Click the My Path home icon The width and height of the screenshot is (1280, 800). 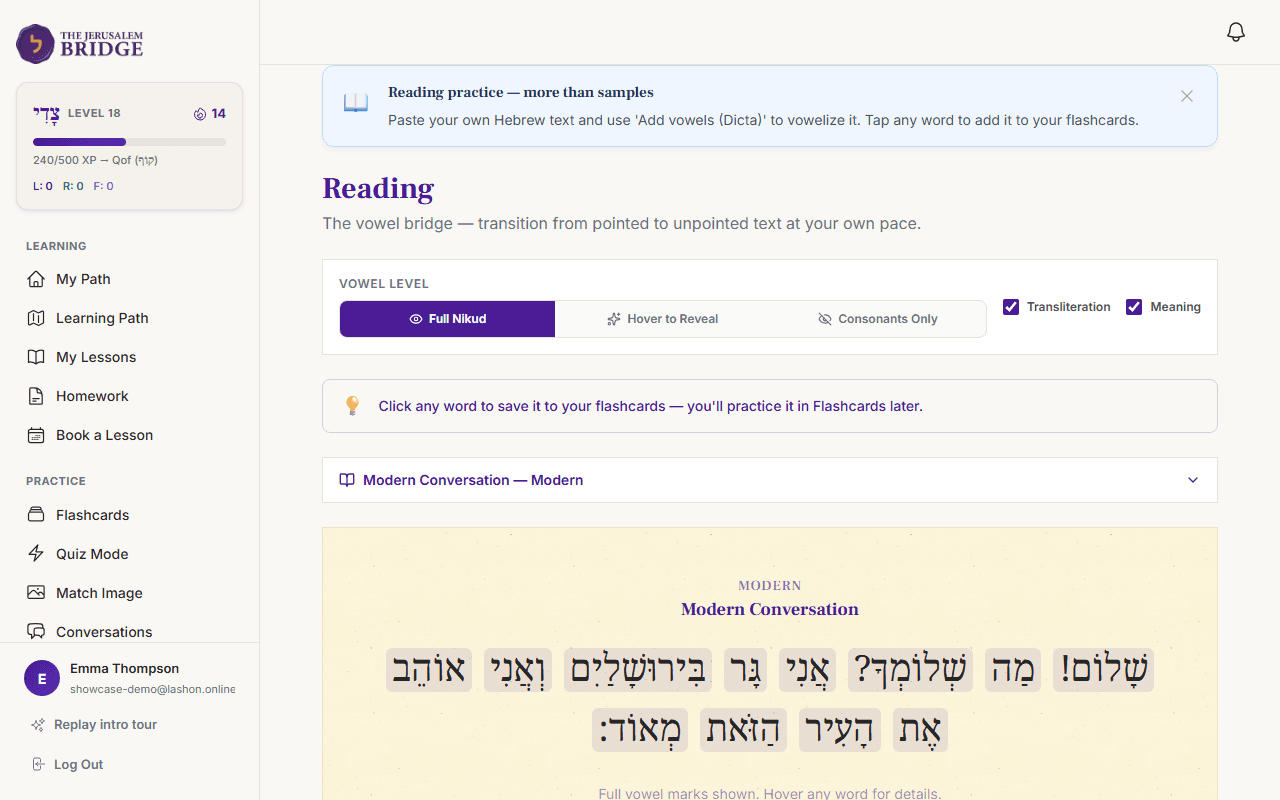click(36, 279)
